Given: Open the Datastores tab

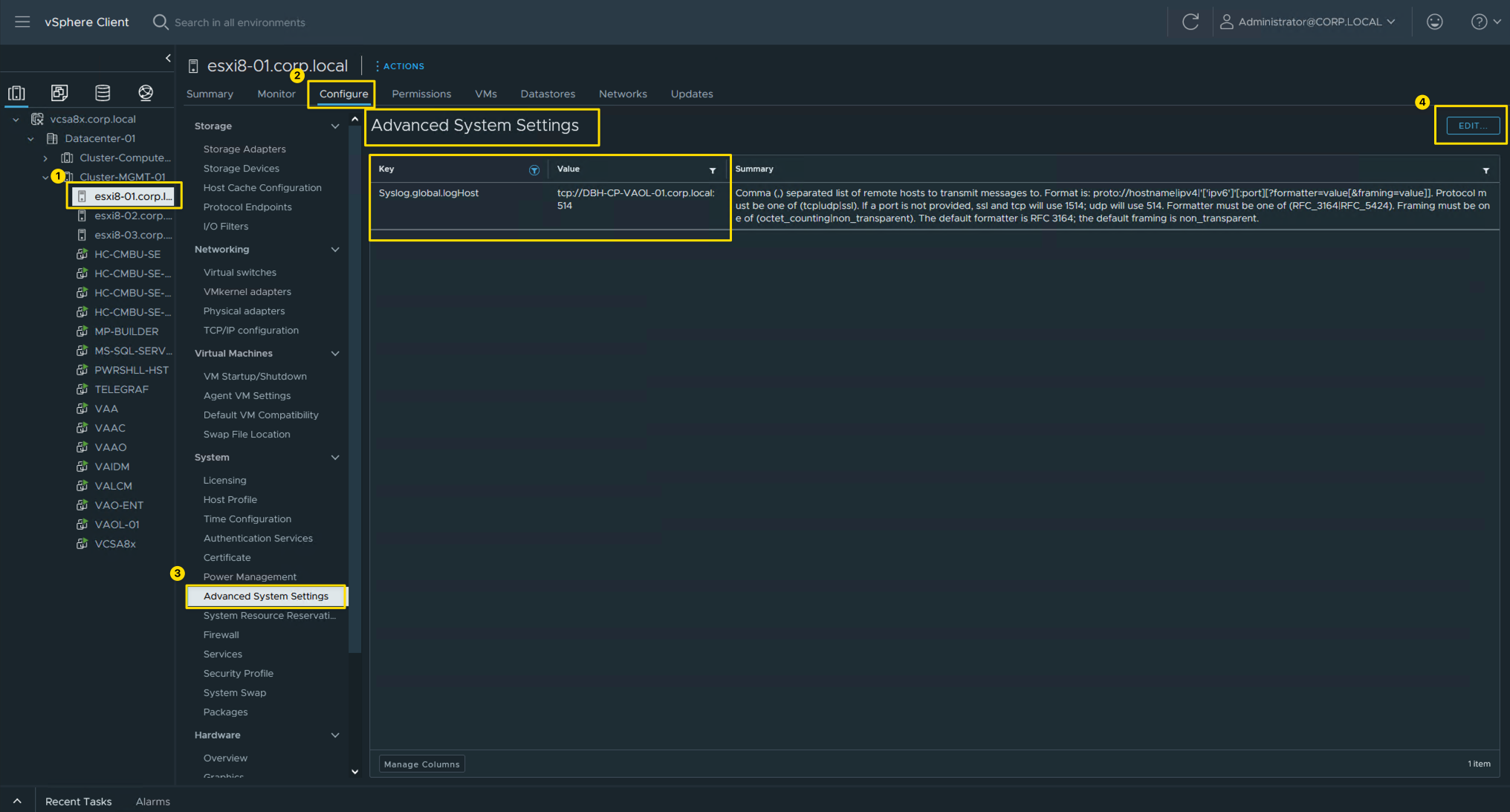Looking at the screenshot, I should tap(547, 94).
